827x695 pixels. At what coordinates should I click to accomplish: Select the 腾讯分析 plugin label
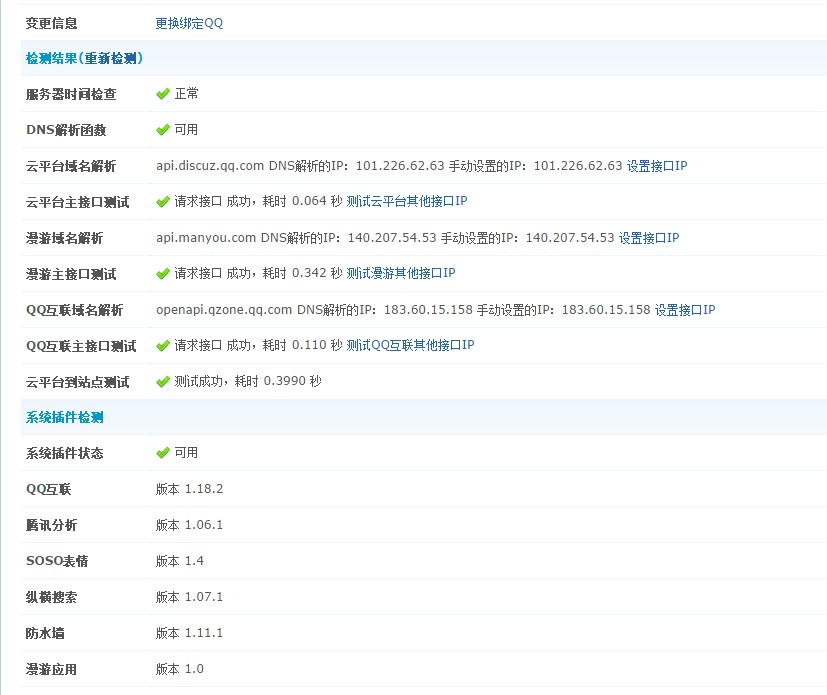click(x=52, y=525)
